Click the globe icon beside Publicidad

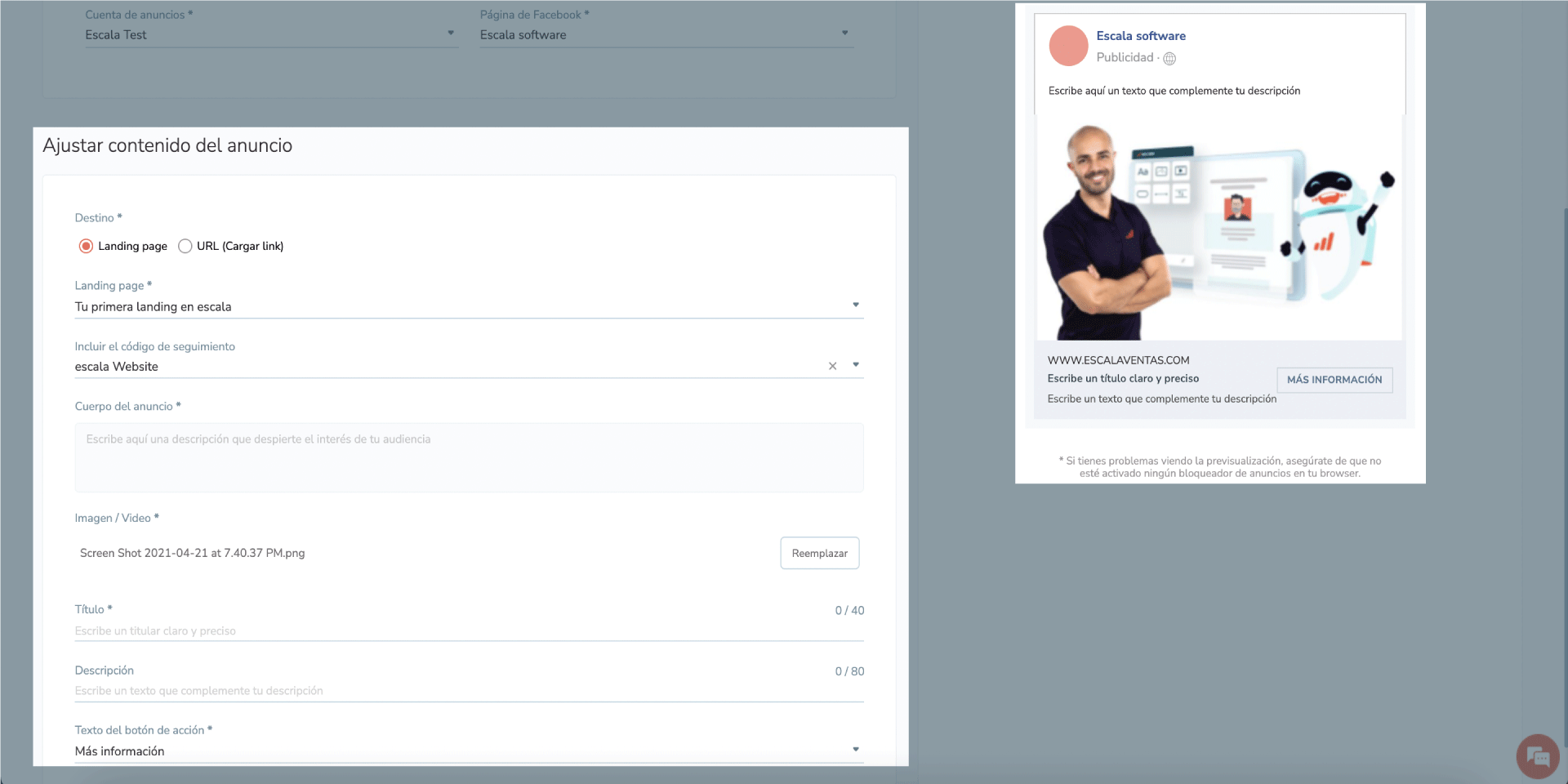1169,58
